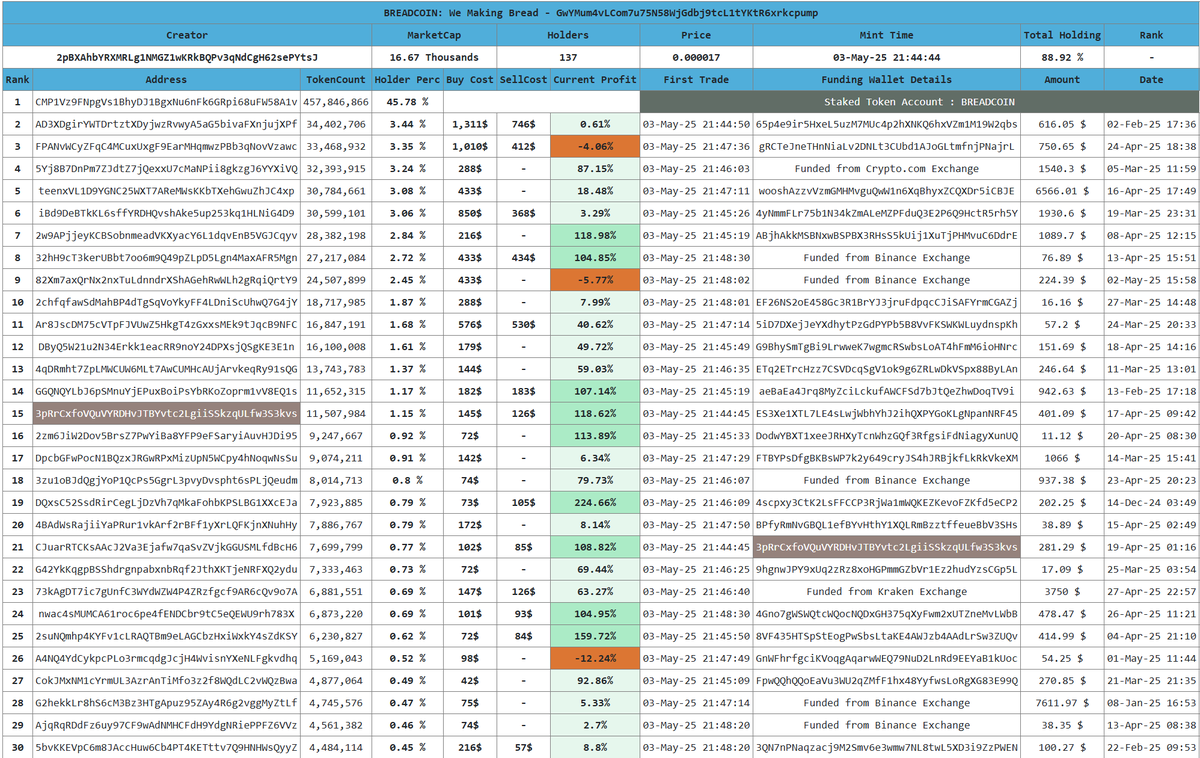Click the 7611.97 $ amount cell
This screenshot has height=758, width=1200.
tap(1061, 703)
